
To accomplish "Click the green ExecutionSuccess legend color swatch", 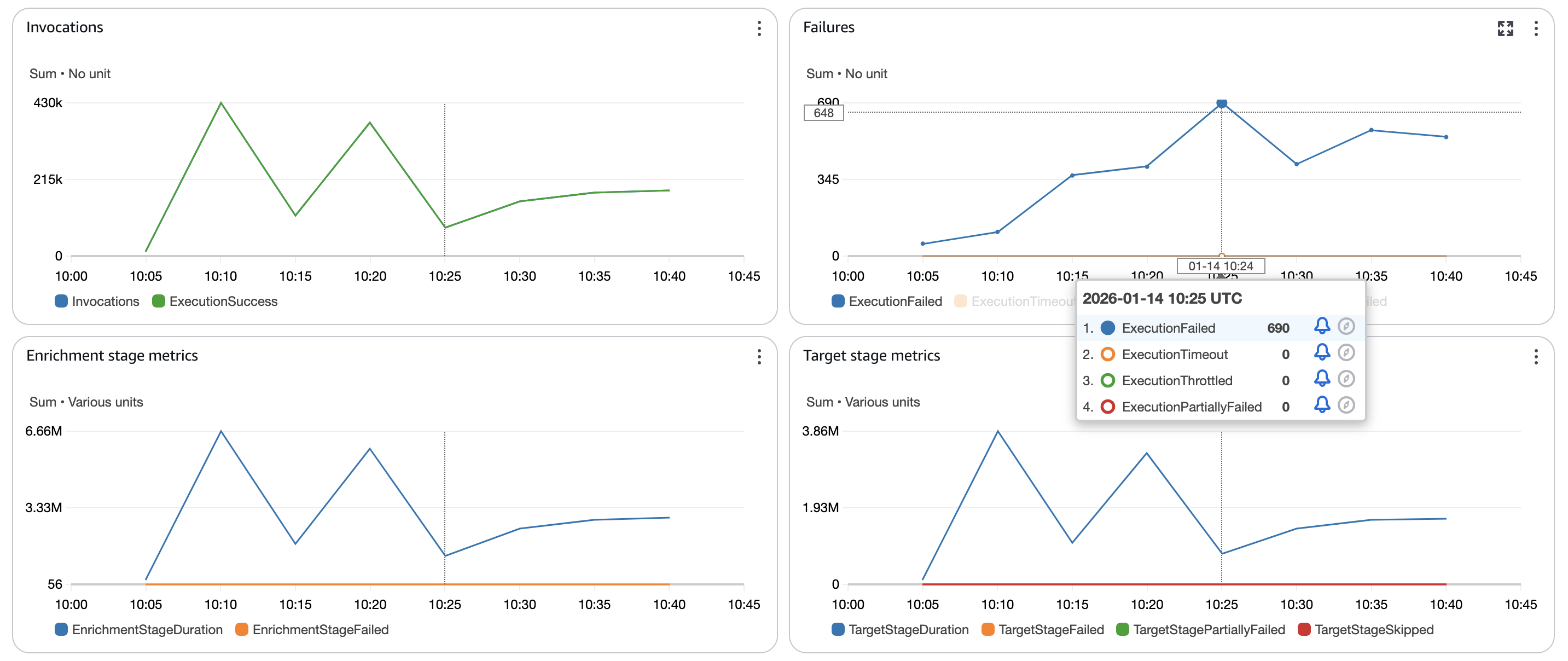I will tap(158, 301).
